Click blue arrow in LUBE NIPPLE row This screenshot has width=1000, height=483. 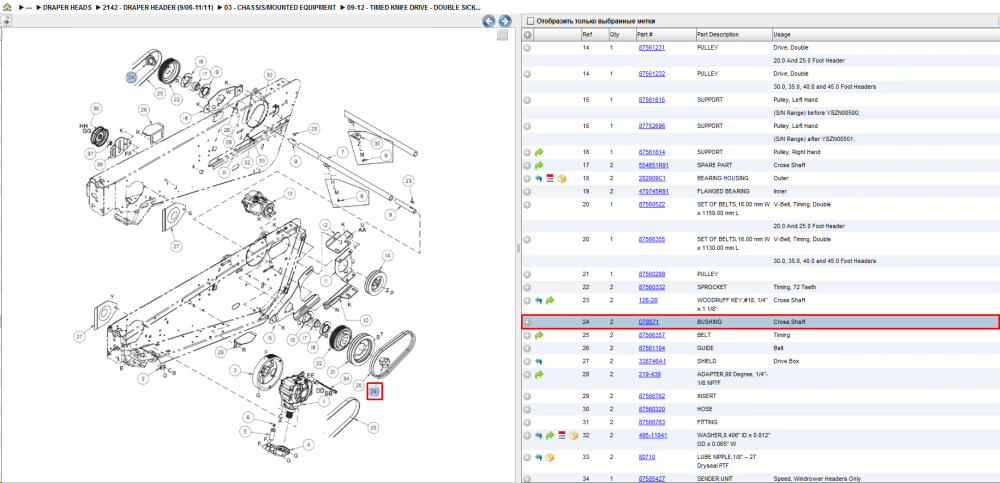tap(539, 457)
